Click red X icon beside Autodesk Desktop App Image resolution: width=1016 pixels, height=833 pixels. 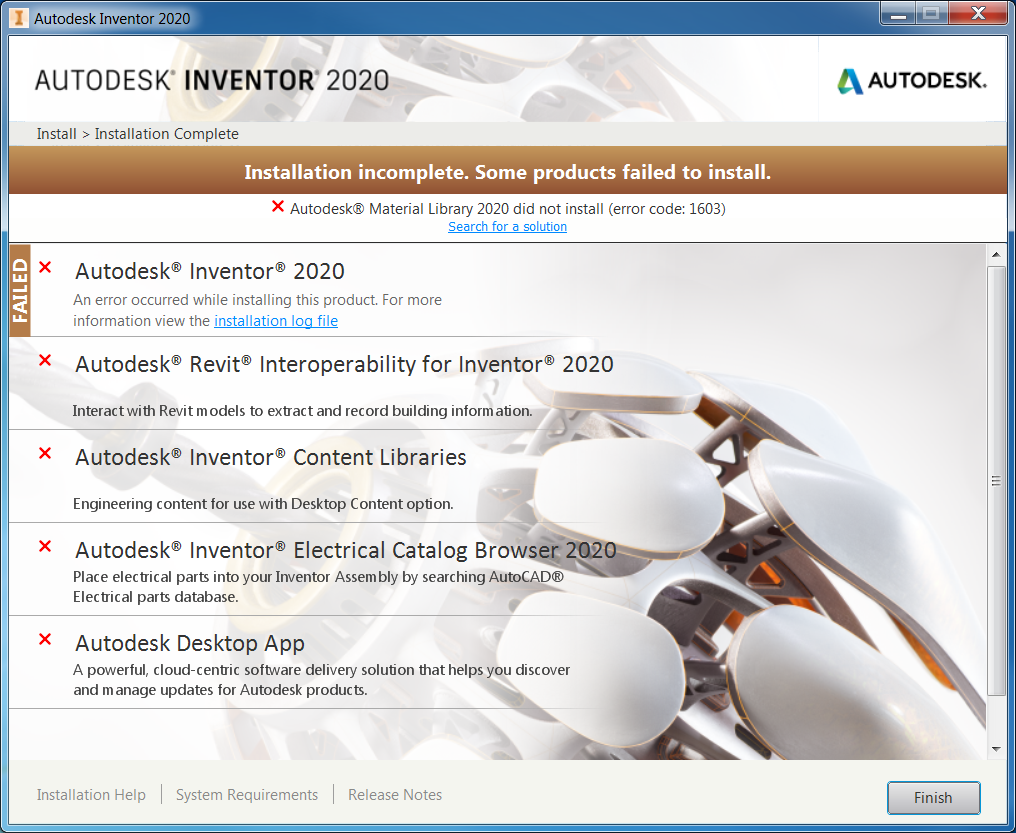pos(45,639)
